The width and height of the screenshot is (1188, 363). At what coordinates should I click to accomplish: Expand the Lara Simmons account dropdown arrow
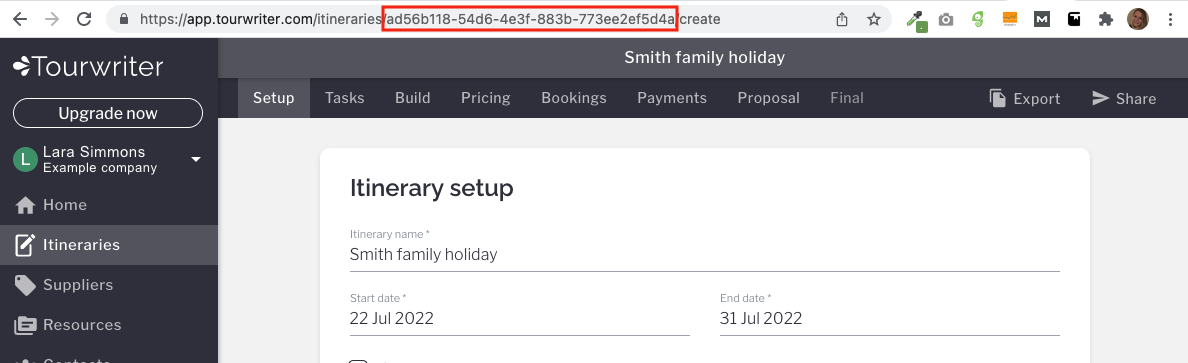pos(195,159)
